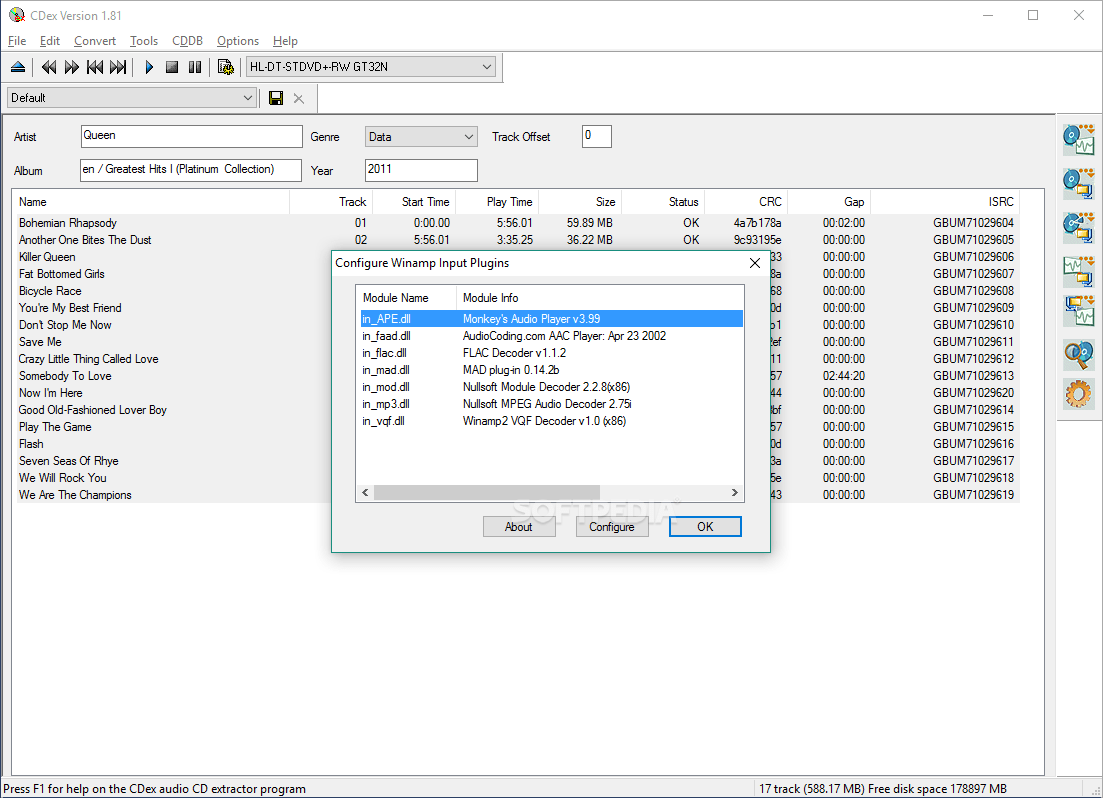Select the in_mp3.dll plugin row

[552, 404]
